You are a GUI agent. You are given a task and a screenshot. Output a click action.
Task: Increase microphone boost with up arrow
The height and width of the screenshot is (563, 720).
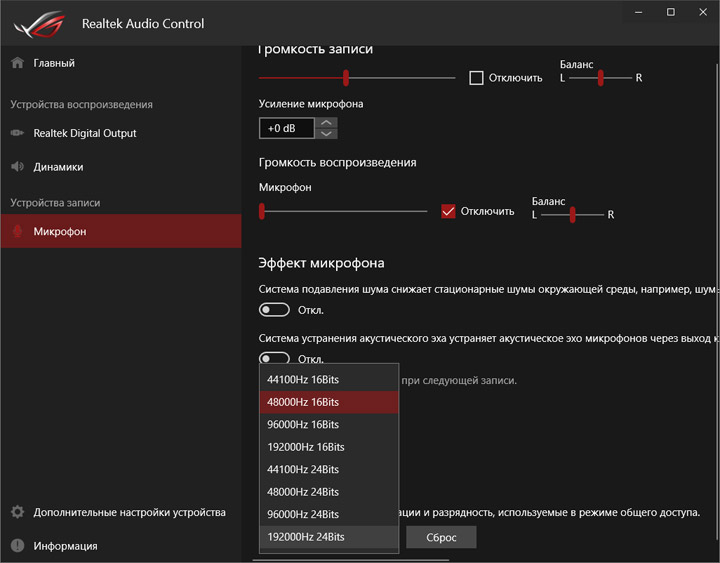click(326, 122)
